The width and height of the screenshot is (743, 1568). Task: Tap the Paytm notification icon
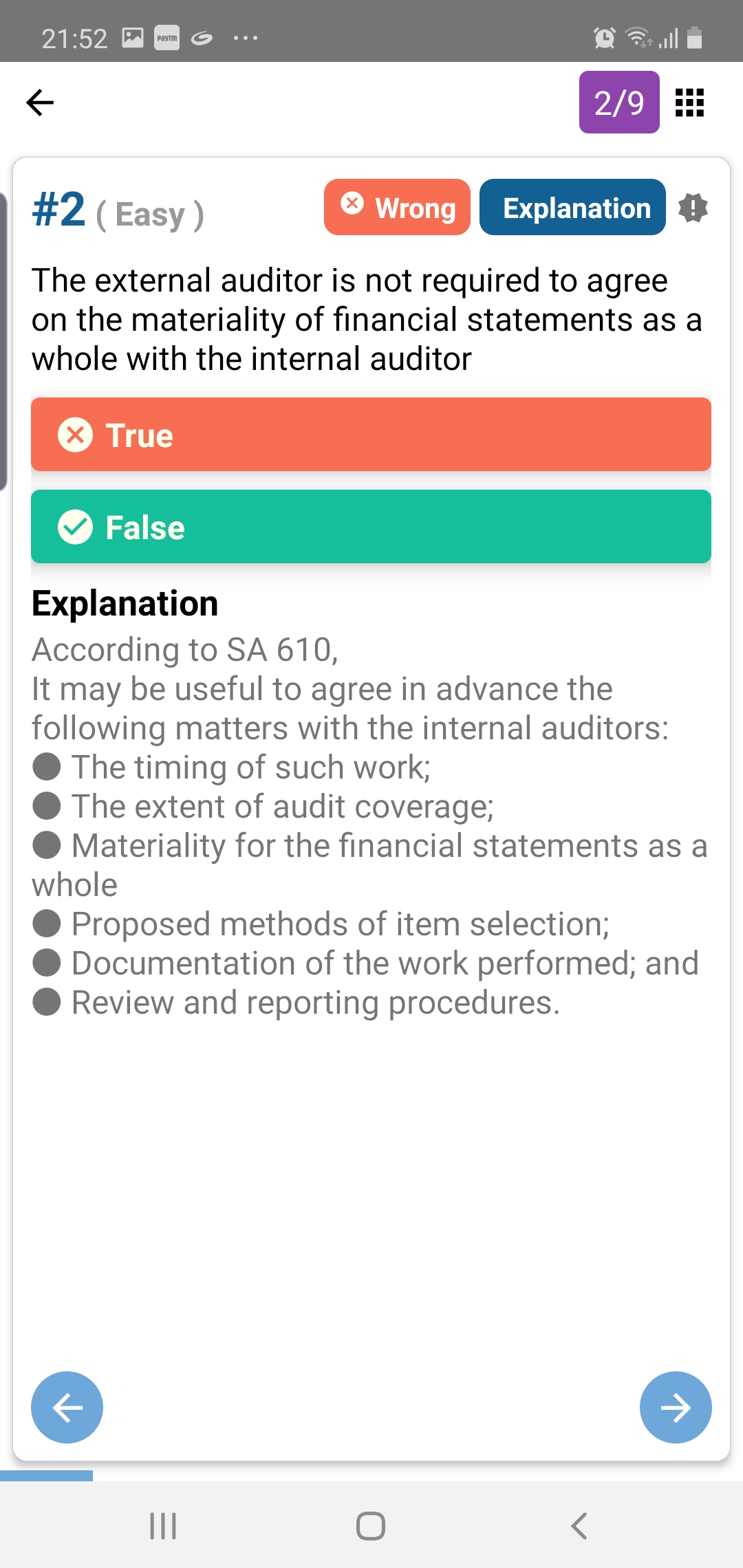[166, 38]
